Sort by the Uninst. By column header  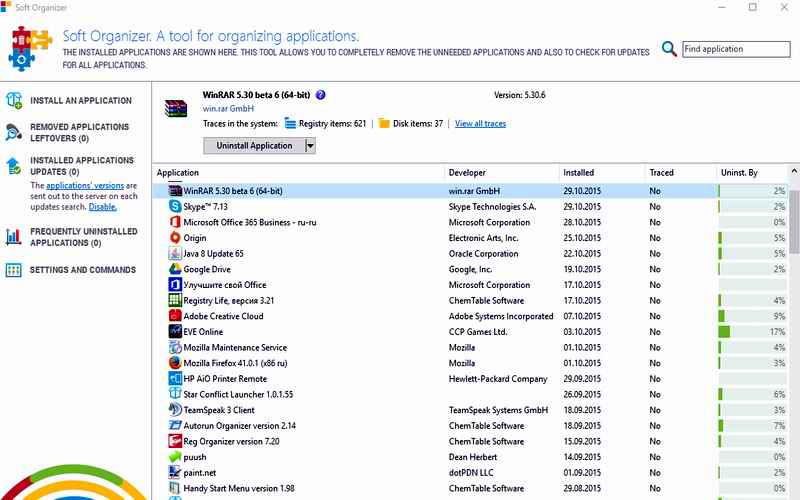click(738, 173)
